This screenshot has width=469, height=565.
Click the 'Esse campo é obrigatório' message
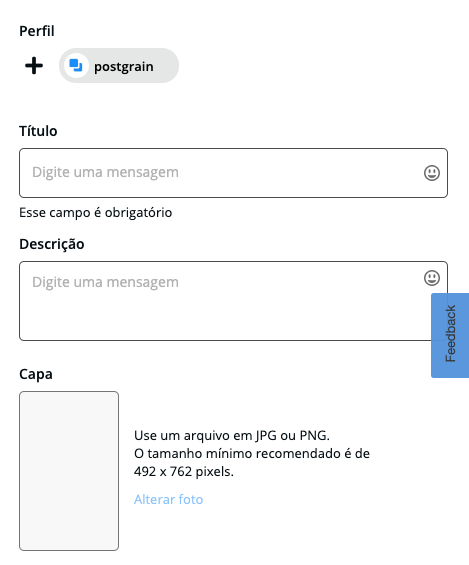[x=95, y=213]
